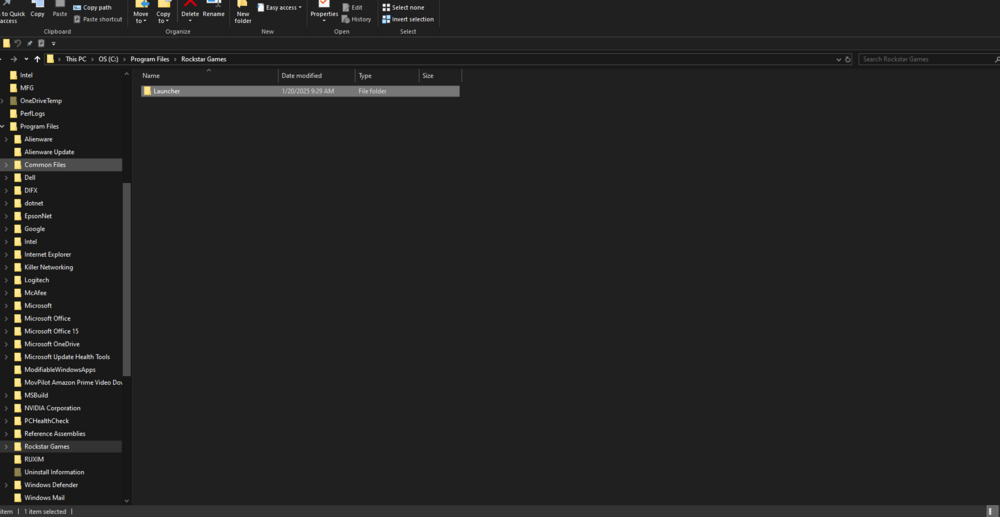
Task: Click Invert selection in Select group
Action: click(x=408, y=19)
